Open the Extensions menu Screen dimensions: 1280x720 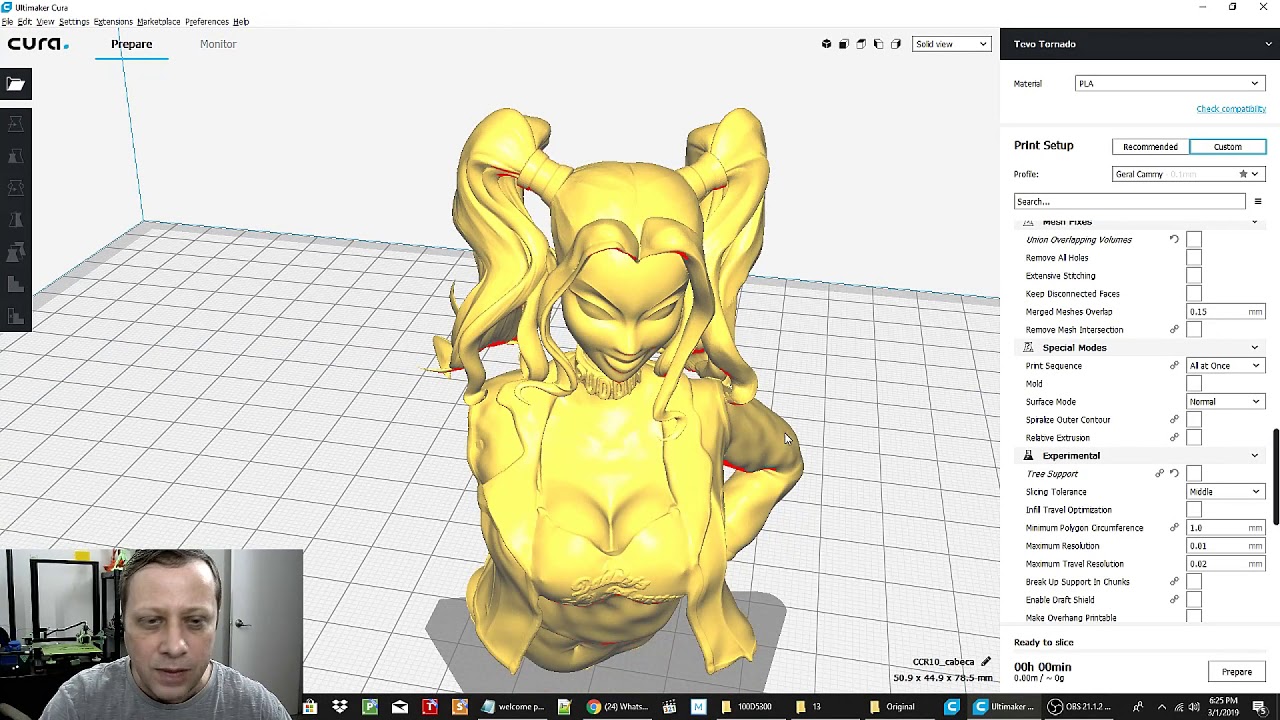coord(113,22)
